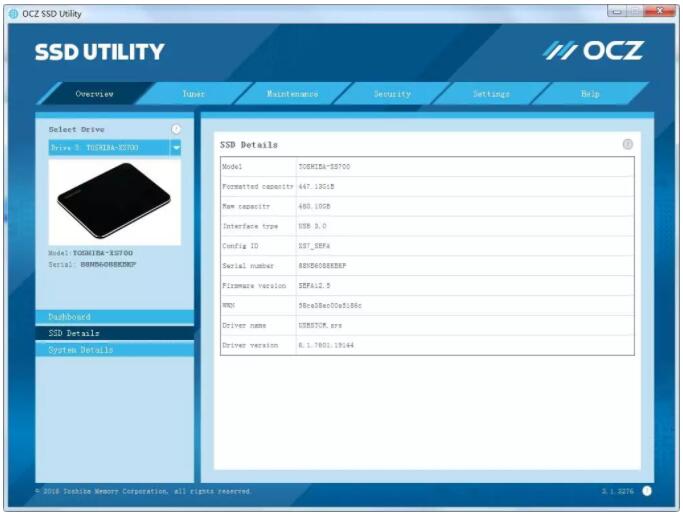Switch to the Overview tab
The width and height of the screenshot is (683, 516).
click(x=94, y=94)
